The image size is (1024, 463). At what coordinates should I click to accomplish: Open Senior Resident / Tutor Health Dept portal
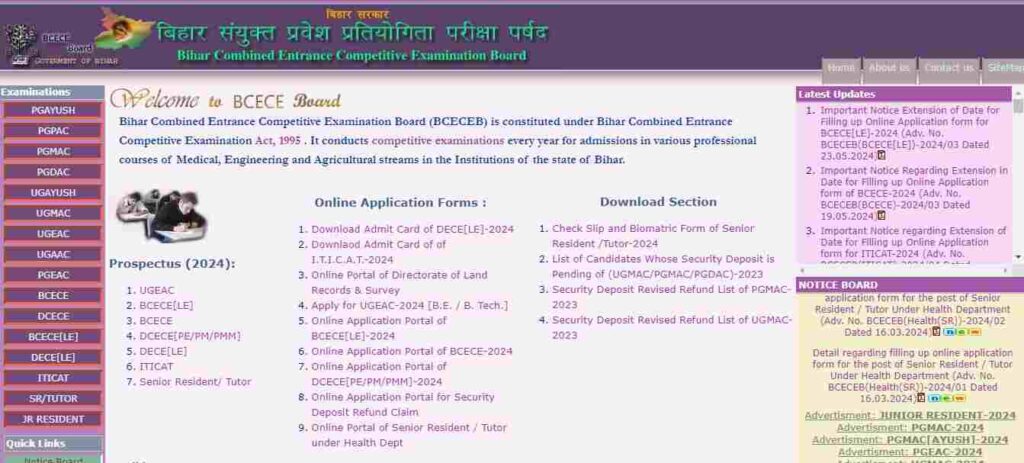click(409, 435)
